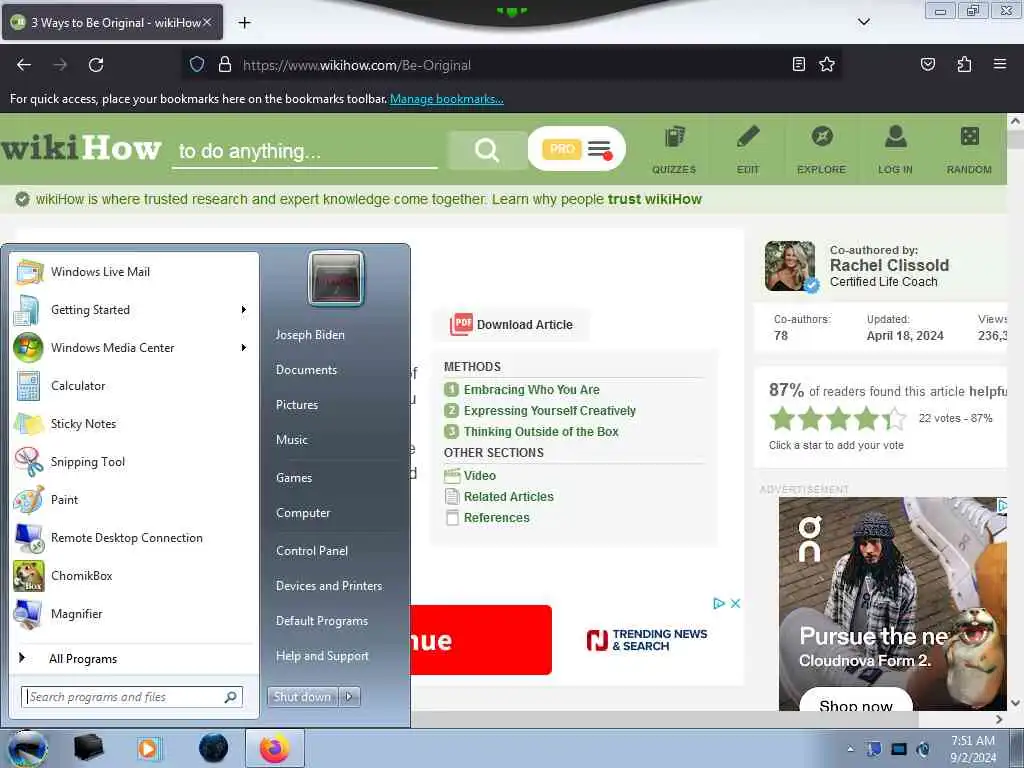The width and height of the screenshot is (1024, 768).
Task: Click the fifth rating star
Action: tap(895, 419)
